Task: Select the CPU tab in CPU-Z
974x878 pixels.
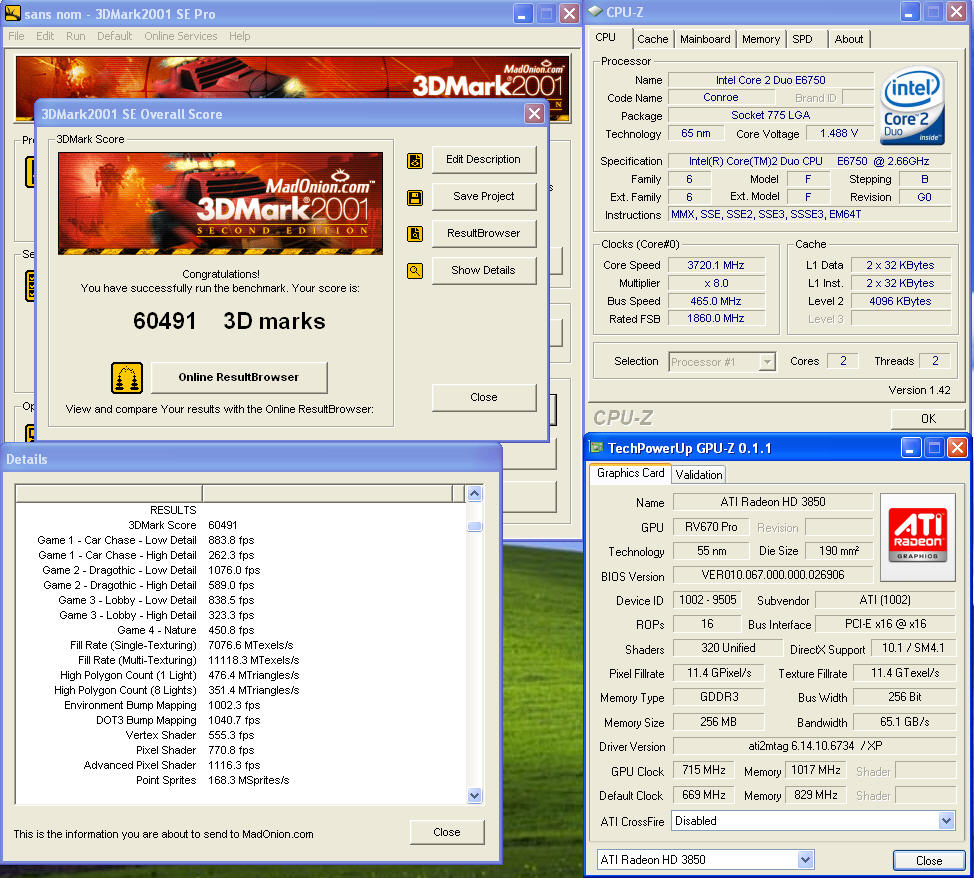Action: click(x=606, y=37)
